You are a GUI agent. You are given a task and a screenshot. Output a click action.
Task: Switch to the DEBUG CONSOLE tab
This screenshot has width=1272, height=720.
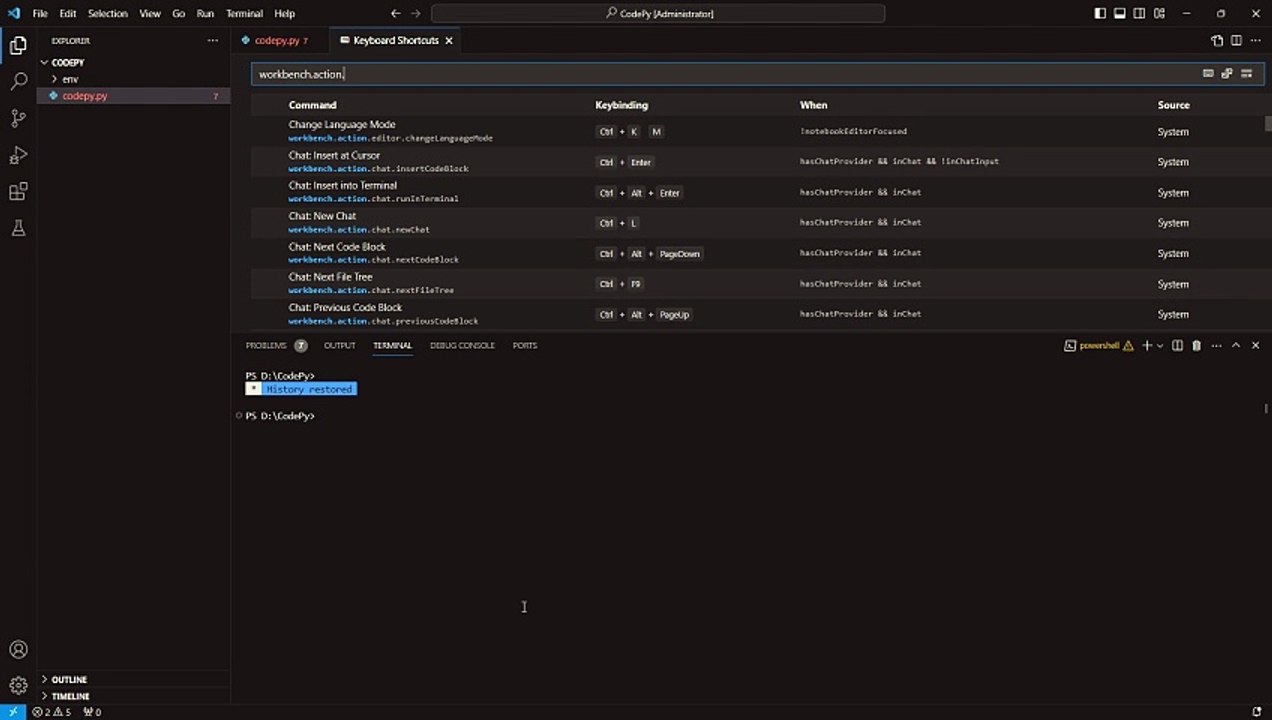click(x=462, y=345)
